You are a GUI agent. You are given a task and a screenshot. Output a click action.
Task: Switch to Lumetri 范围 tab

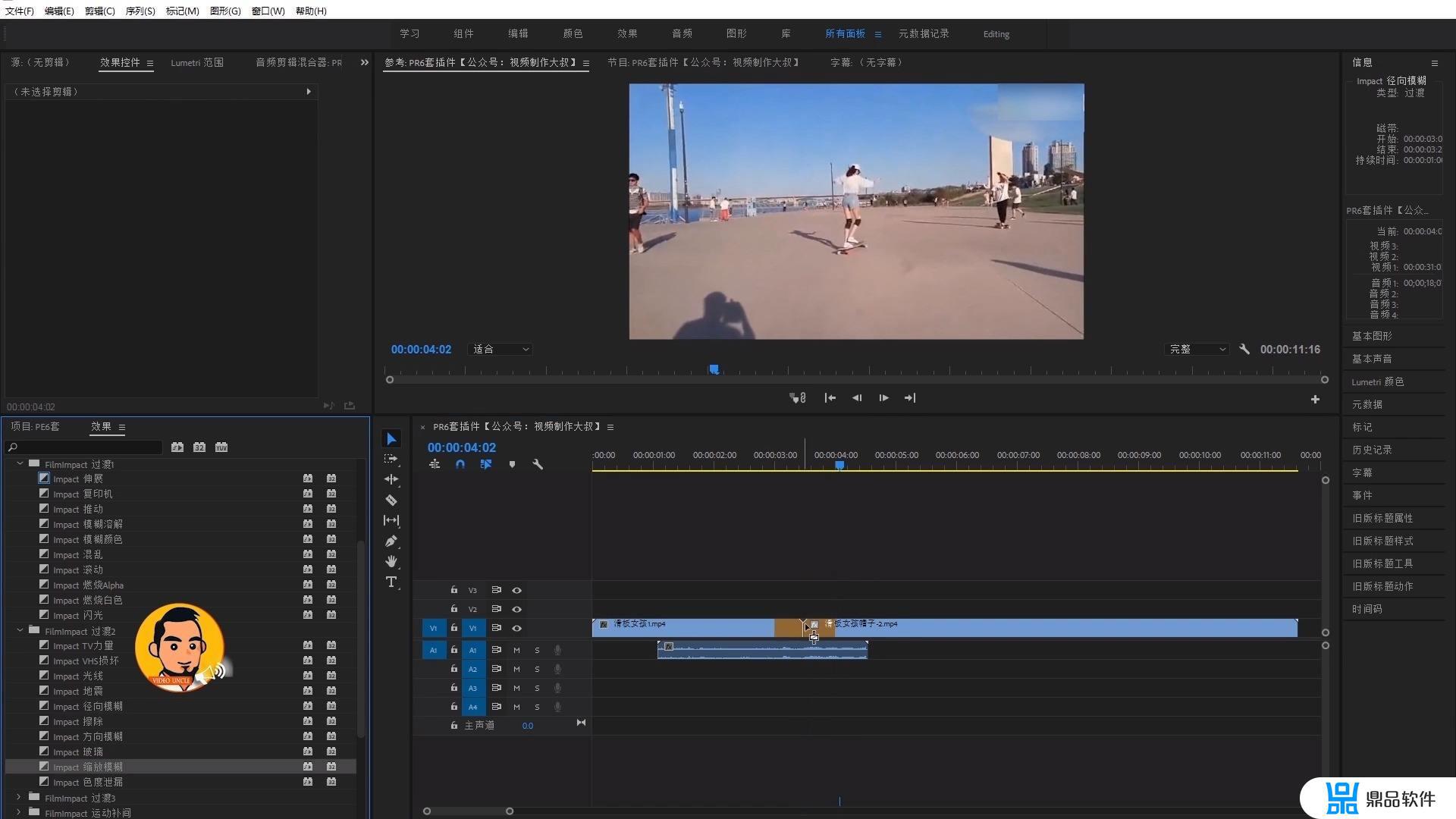197,63
